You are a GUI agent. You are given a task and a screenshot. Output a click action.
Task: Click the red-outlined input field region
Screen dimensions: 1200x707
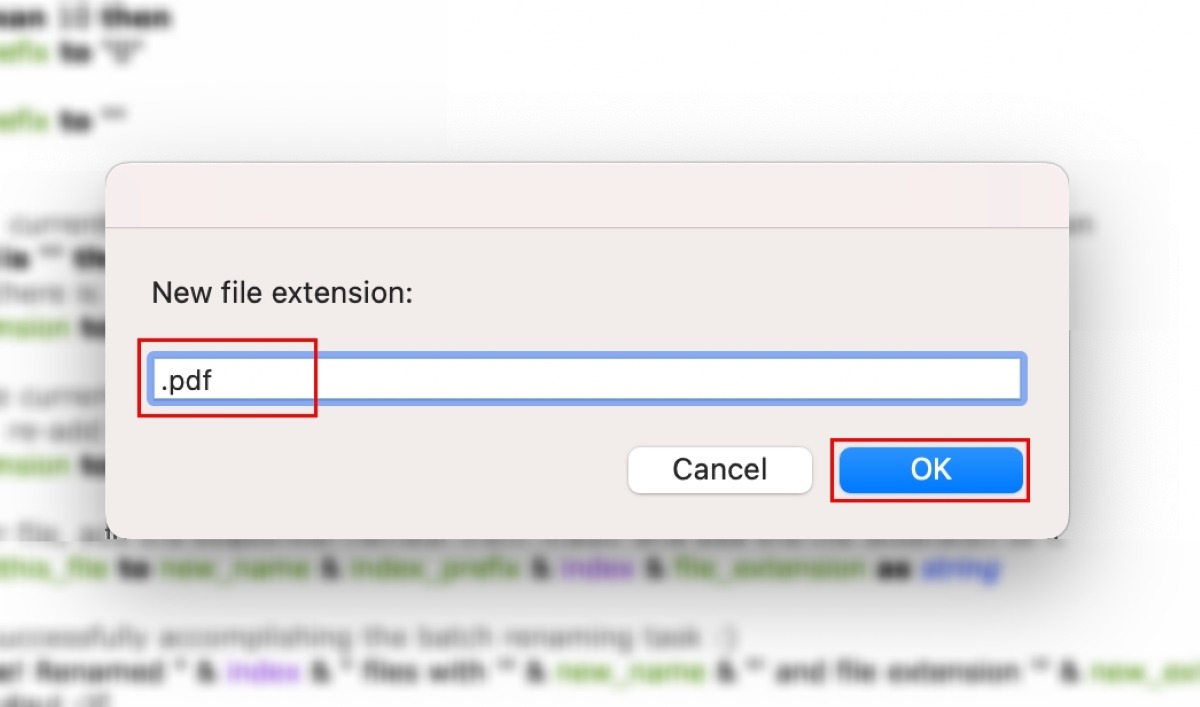[x=228, y=378]
